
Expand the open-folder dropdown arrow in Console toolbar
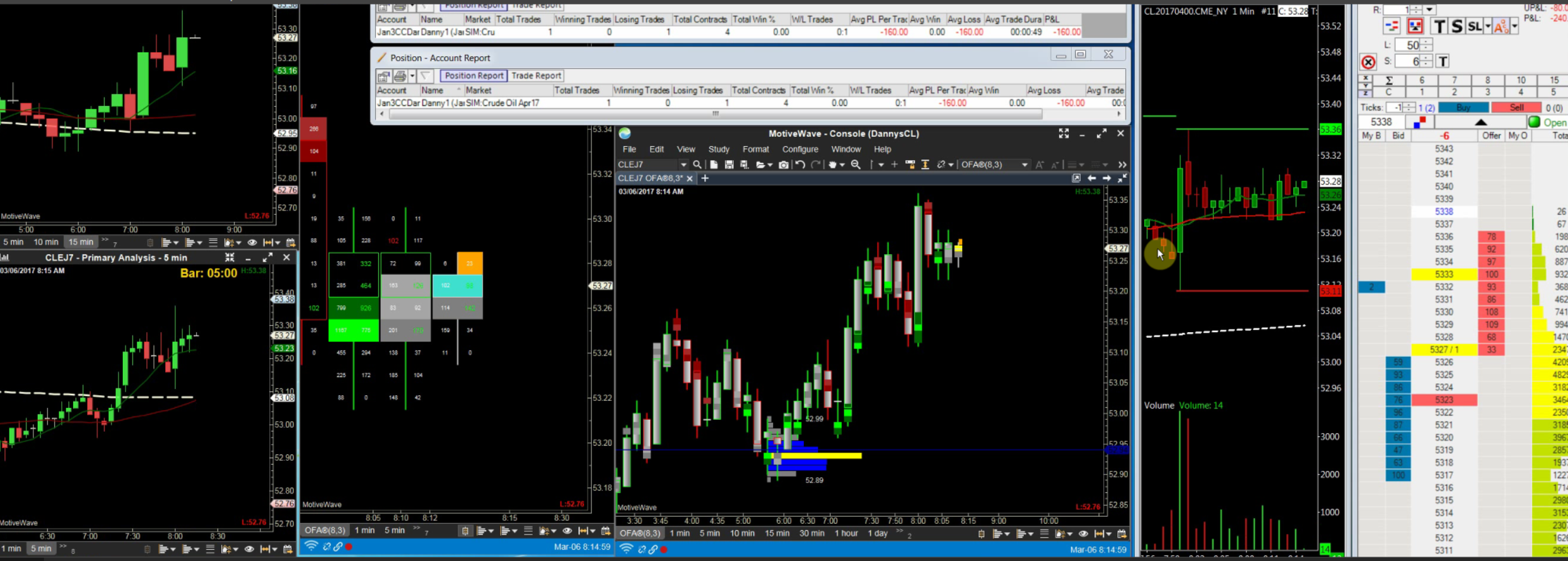(770, 165)
